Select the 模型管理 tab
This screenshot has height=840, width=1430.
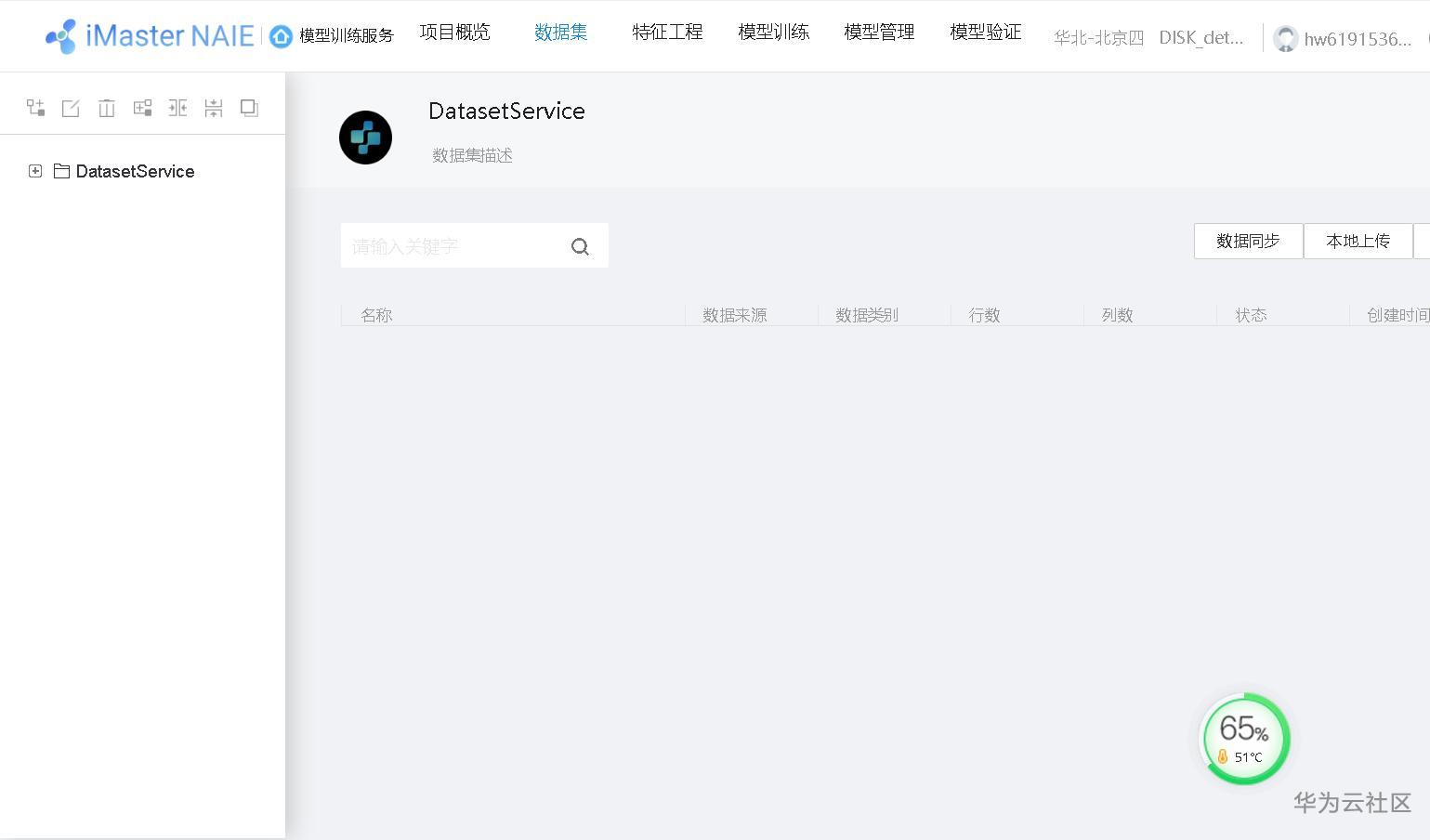[x=879, y=33]
